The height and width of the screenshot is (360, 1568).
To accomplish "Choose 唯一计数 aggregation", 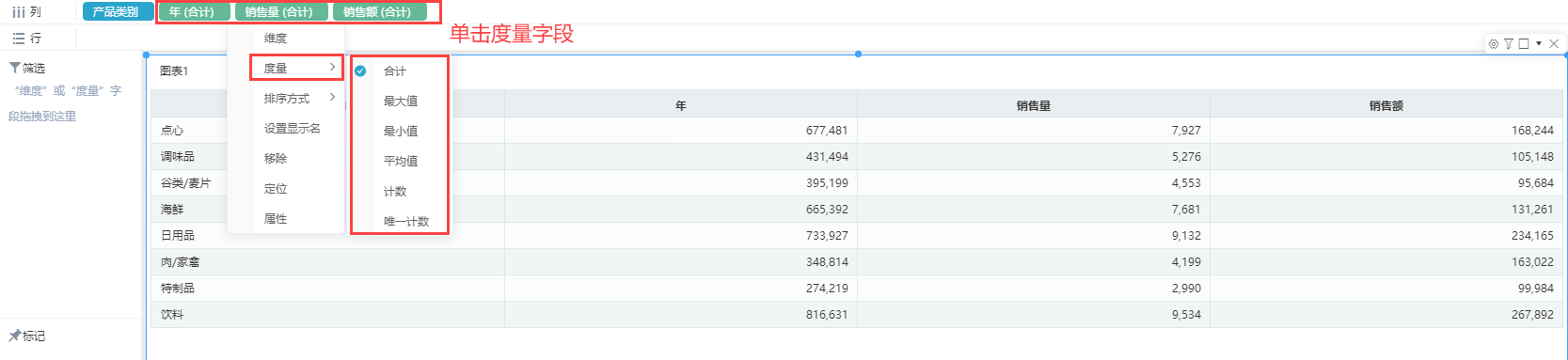I will coord(405,222).
